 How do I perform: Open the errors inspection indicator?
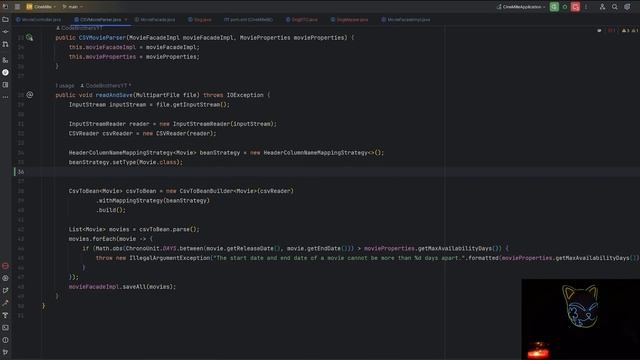point(612,31)
